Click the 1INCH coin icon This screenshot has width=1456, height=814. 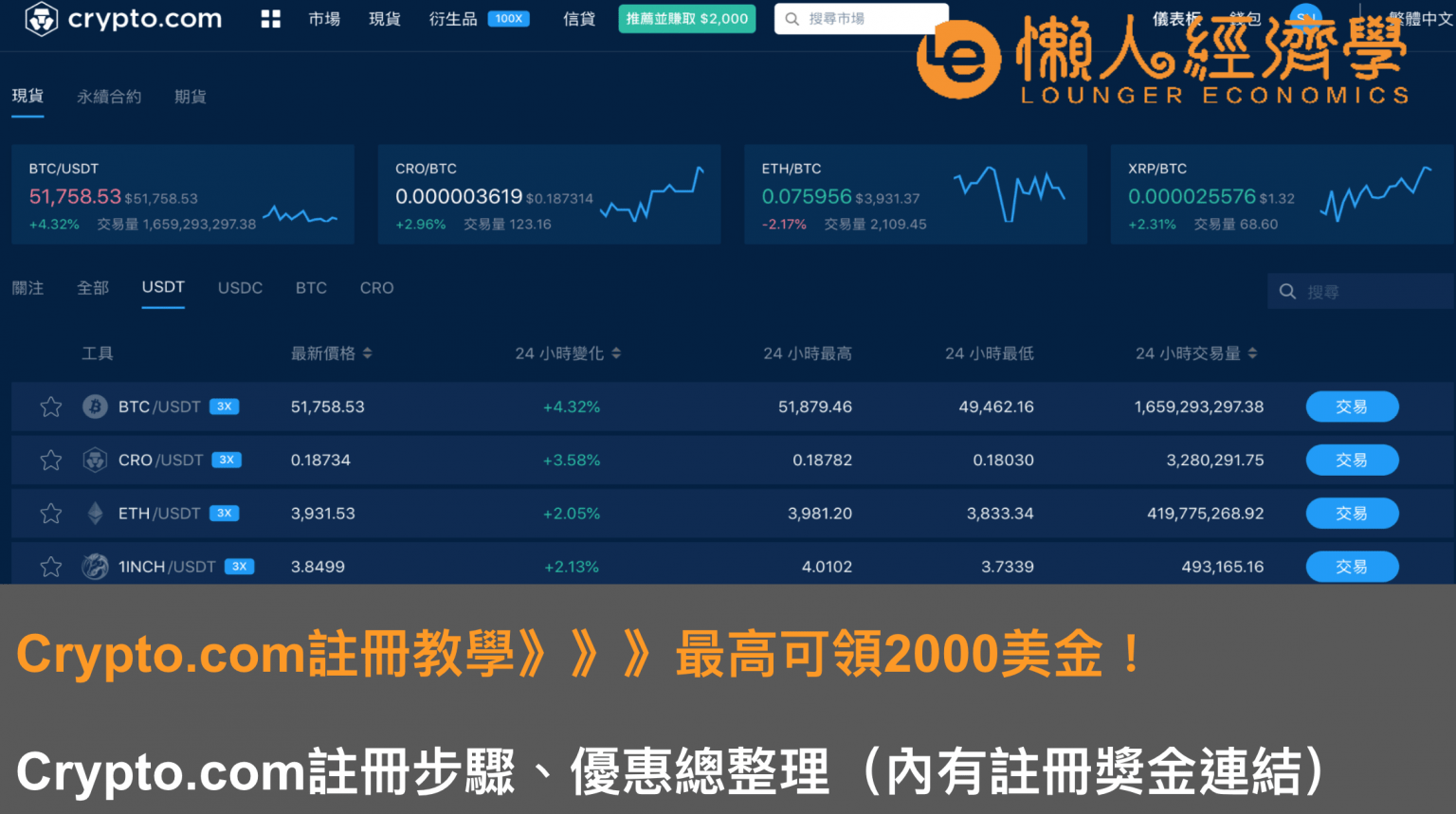[95, 567]
